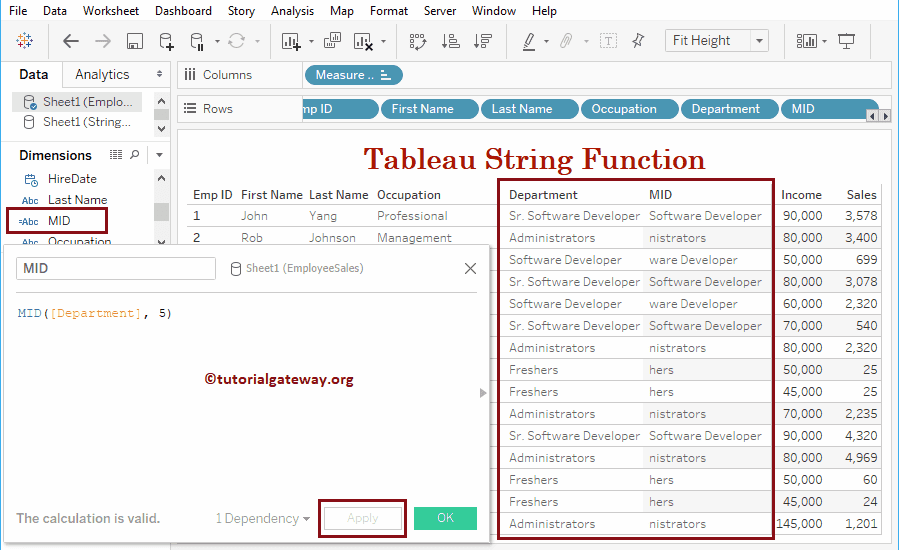The width and height of the screenshot is (899, 550).
Task: Click the Sheet1 (String... data source icon
Action: [28, 122]
